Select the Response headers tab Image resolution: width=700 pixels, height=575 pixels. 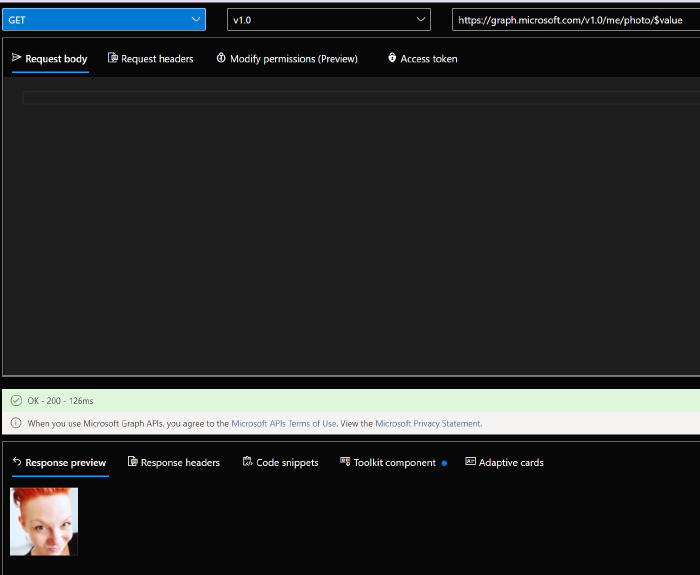click(180, 463)
